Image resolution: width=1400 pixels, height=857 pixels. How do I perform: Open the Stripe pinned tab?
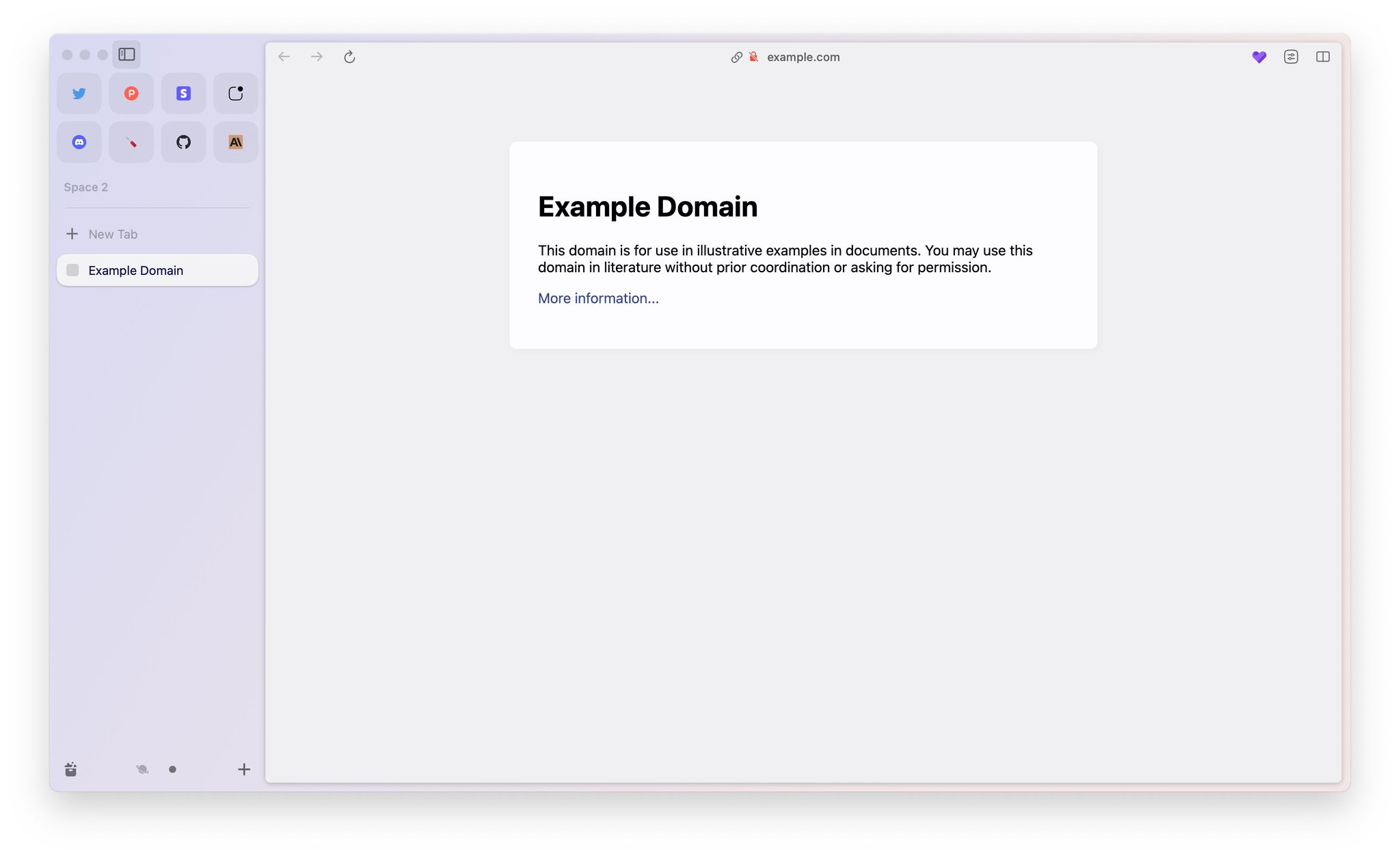click(183, 93)
